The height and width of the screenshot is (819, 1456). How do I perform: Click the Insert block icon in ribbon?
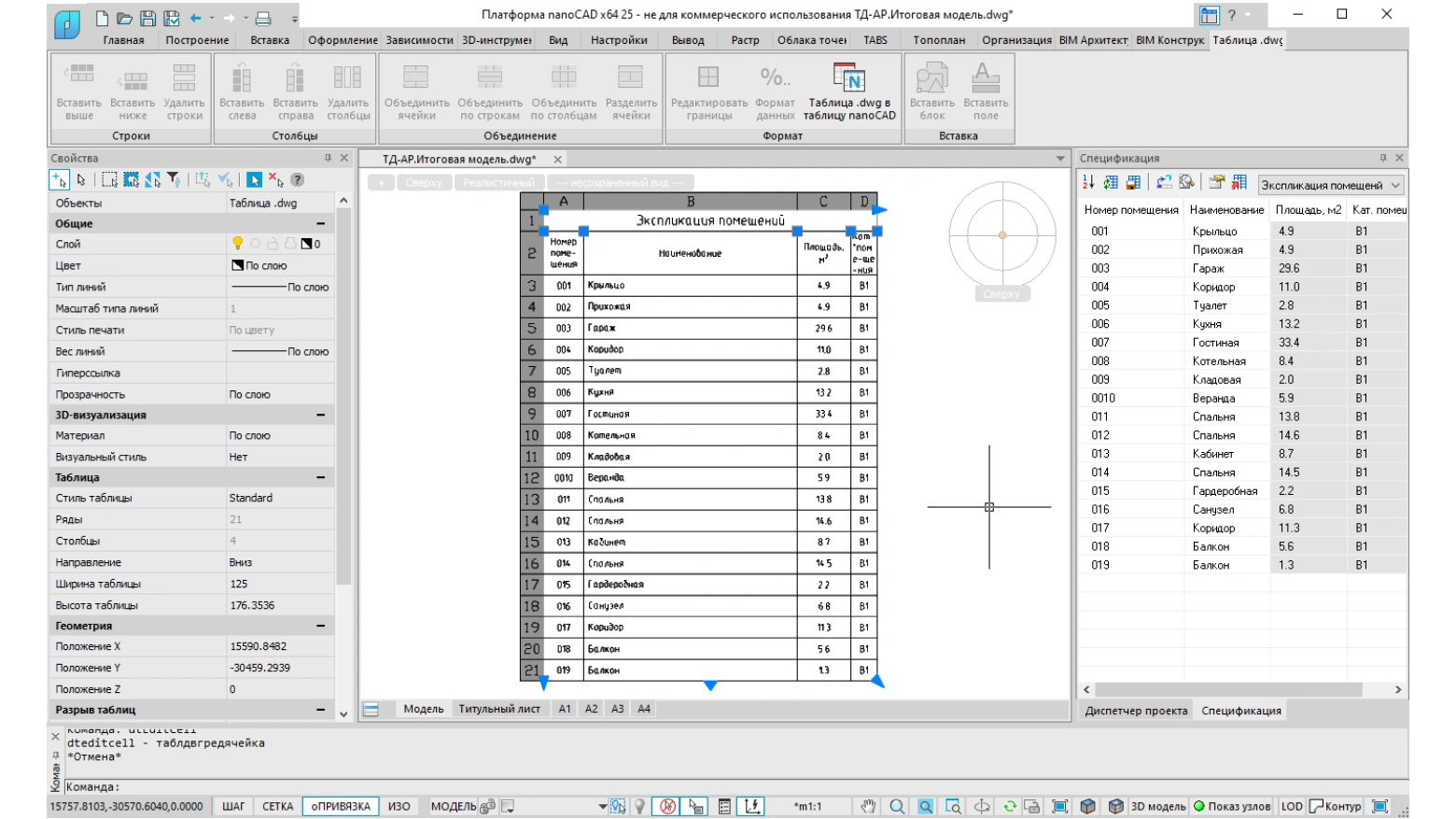(932, 91)
